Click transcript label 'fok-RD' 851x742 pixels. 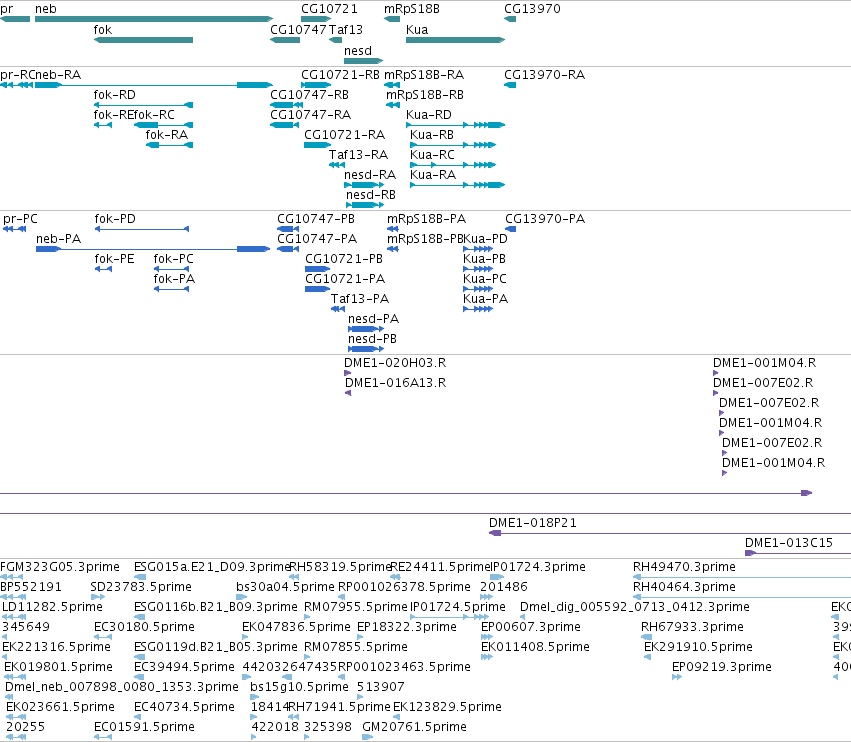[115, 94]
